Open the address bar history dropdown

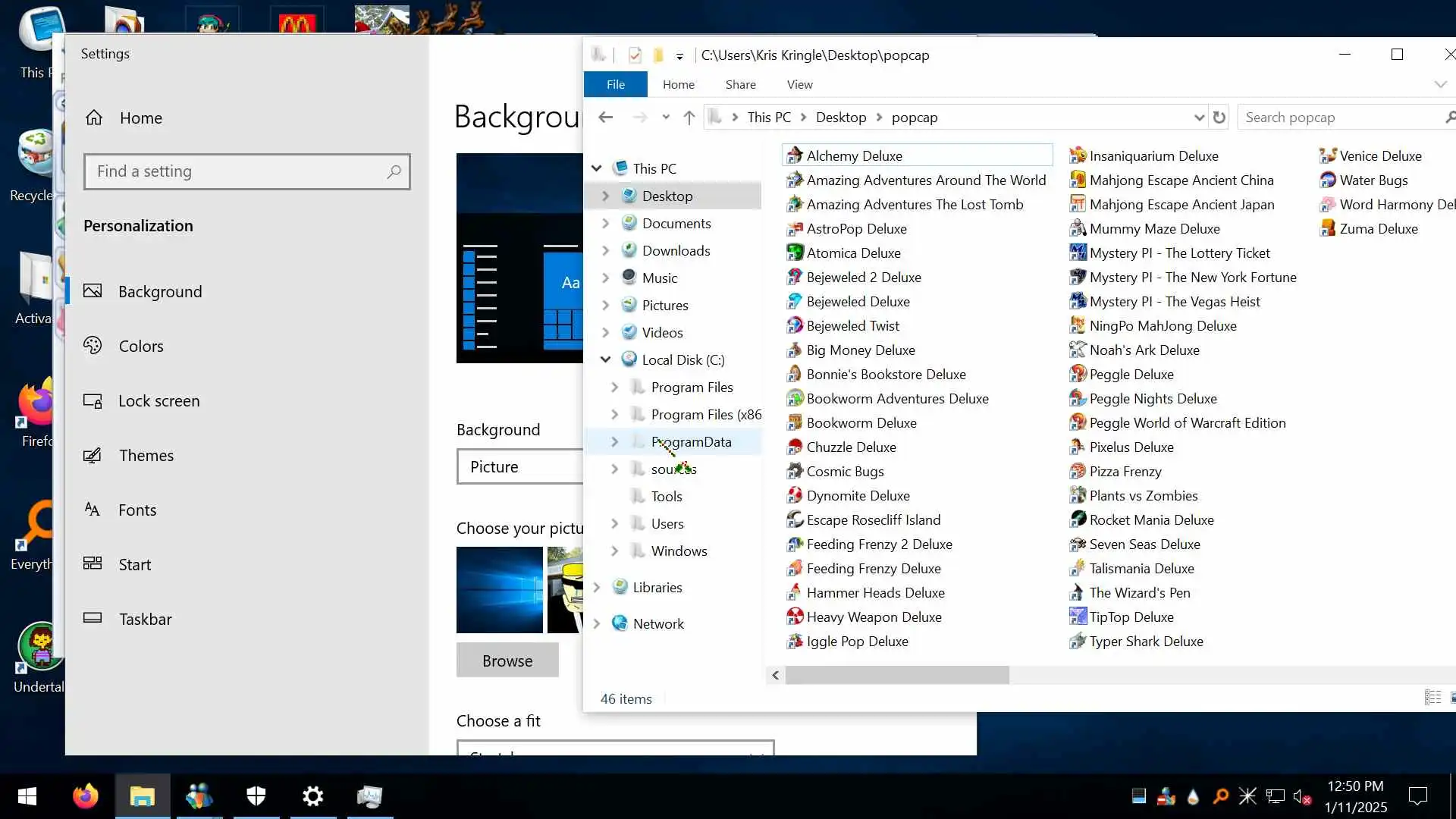coord(1198,118)
